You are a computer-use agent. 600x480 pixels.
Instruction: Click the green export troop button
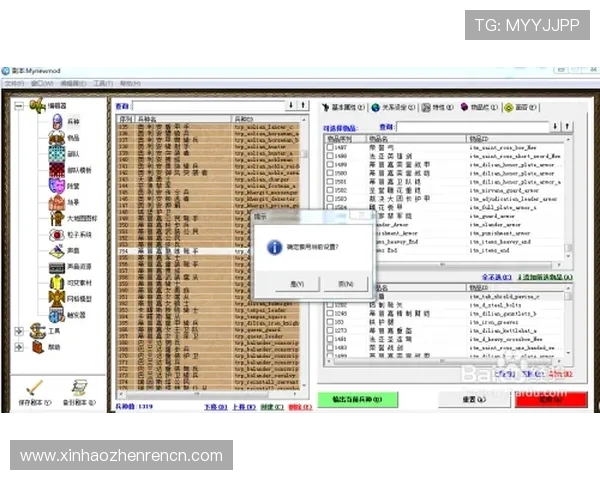(357, 400)
